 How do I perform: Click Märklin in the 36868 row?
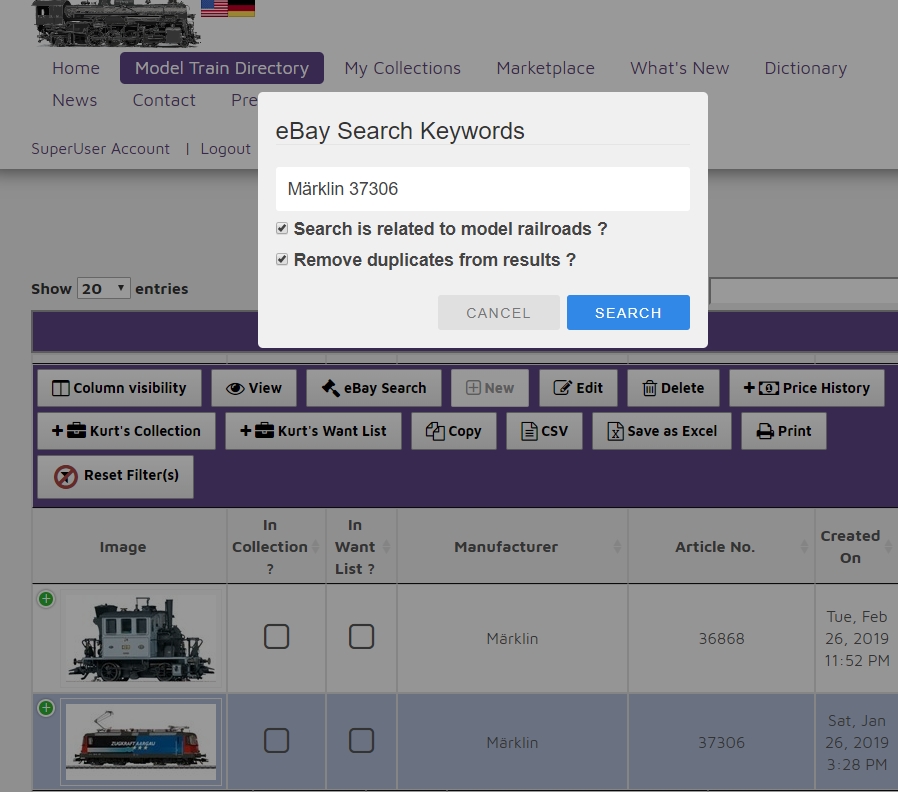(513, 639)
